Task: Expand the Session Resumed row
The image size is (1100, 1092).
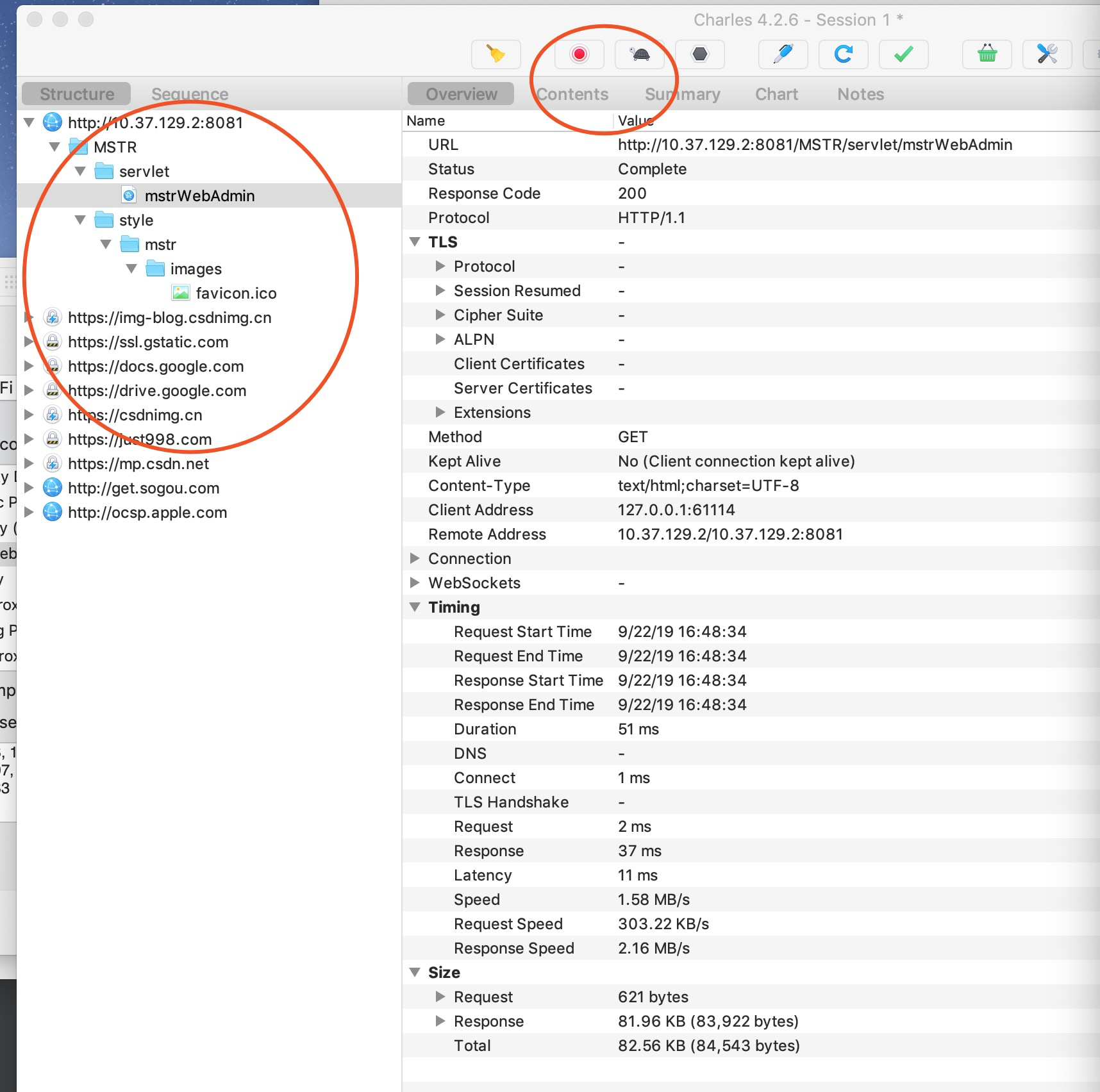Action: (440, 290)
